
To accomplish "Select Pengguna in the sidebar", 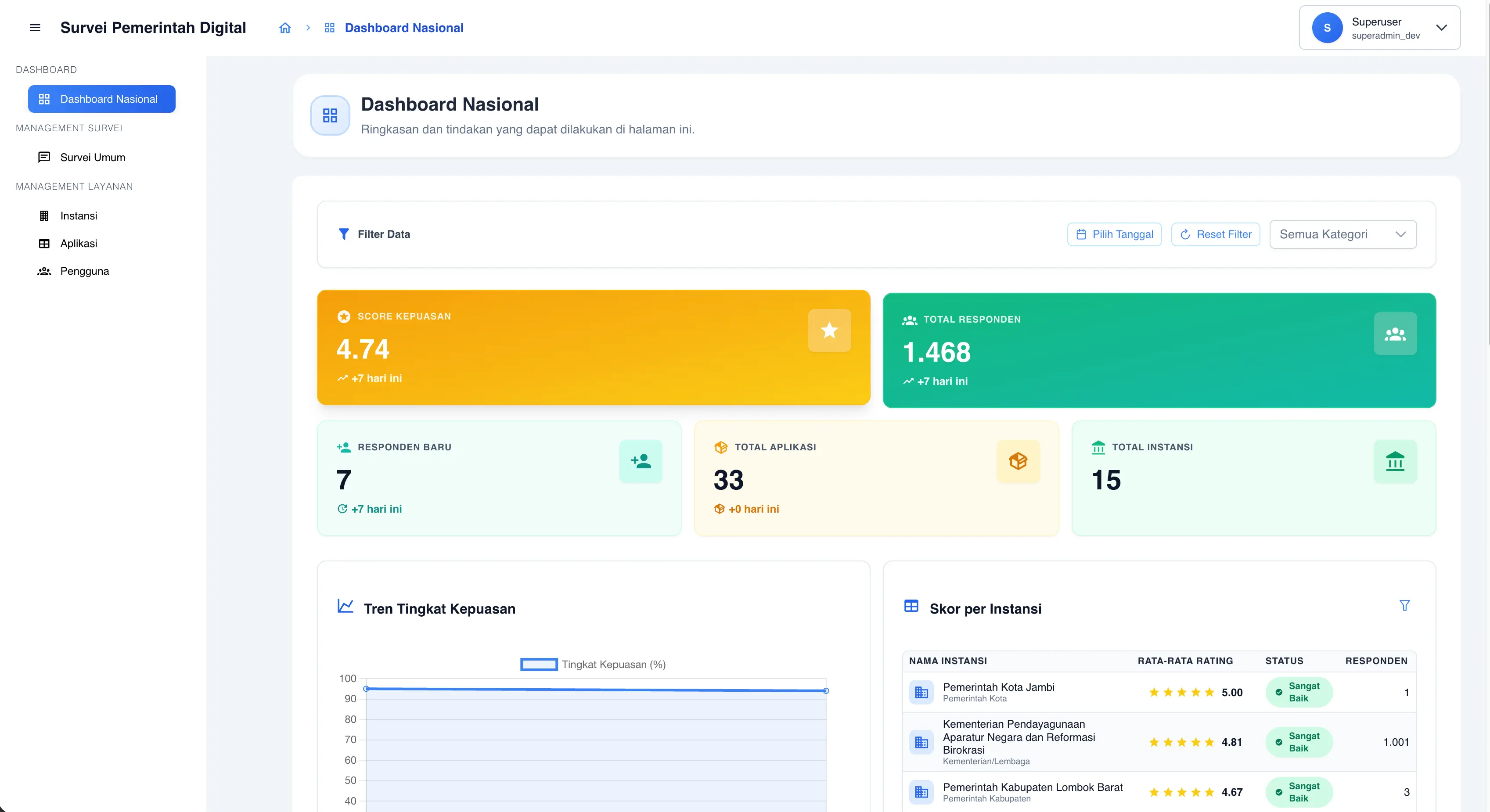I will 84,271.
